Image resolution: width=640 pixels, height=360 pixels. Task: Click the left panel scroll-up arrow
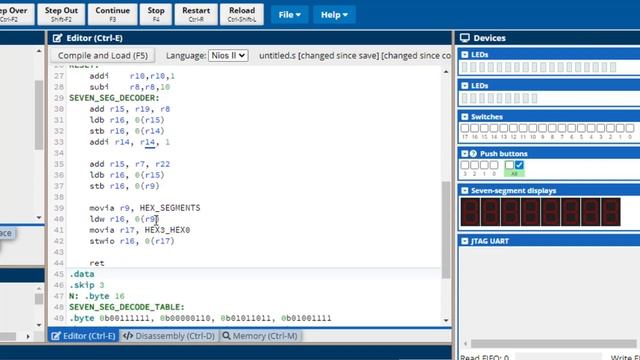pyautogui.click(x=39, y=51)
